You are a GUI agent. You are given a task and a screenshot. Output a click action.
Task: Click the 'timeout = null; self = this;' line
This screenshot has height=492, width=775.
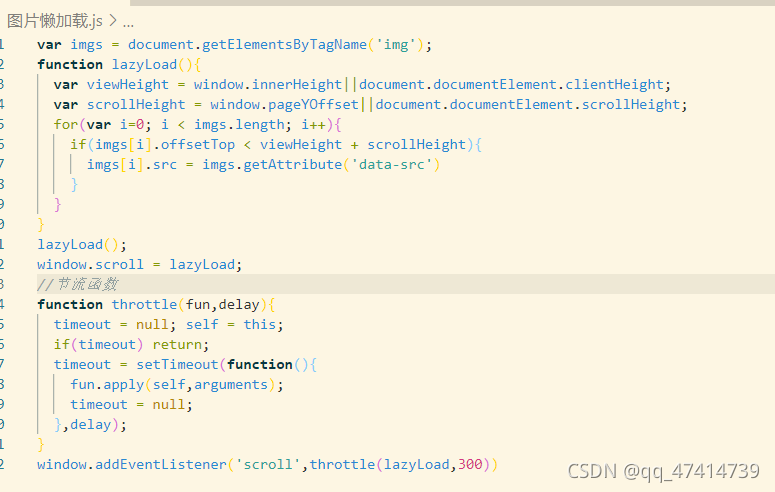click(169, 324)
